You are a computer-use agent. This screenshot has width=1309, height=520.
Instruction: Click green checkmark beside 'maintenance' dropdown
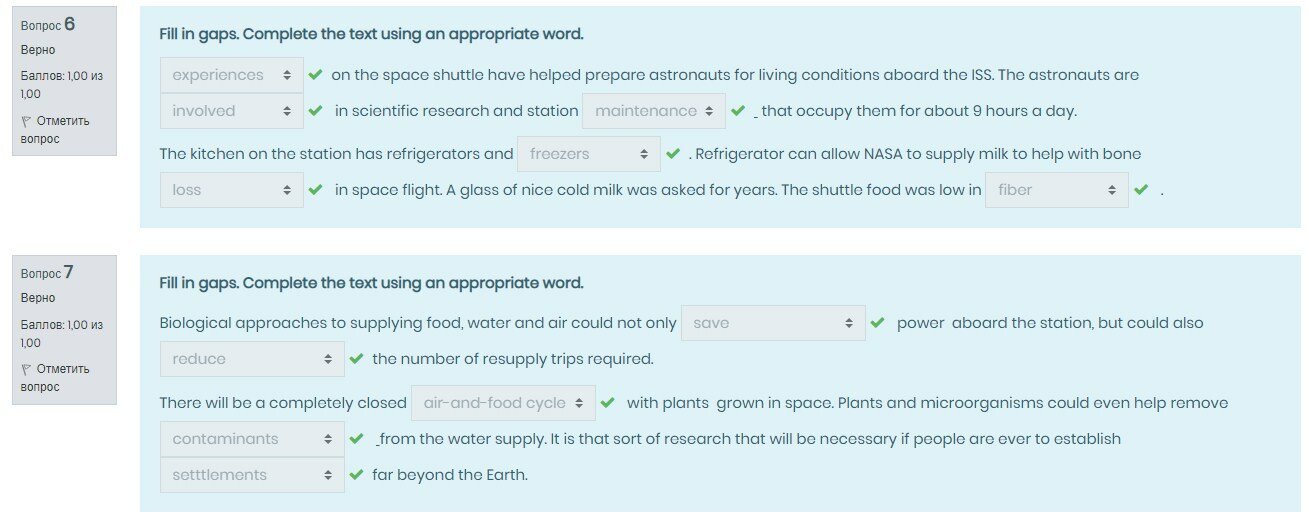[738, 111]
